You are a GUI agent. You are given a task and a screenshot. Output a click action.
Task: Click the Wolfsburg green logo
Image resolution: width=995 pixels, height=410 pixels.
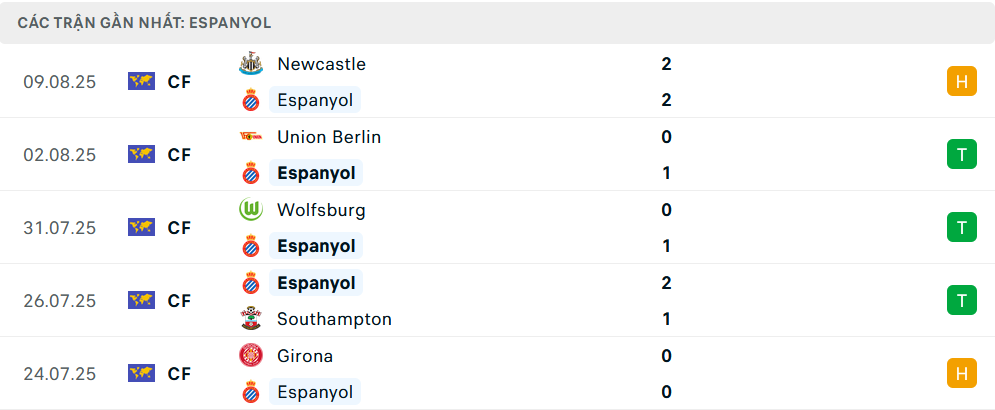point(250,210)
